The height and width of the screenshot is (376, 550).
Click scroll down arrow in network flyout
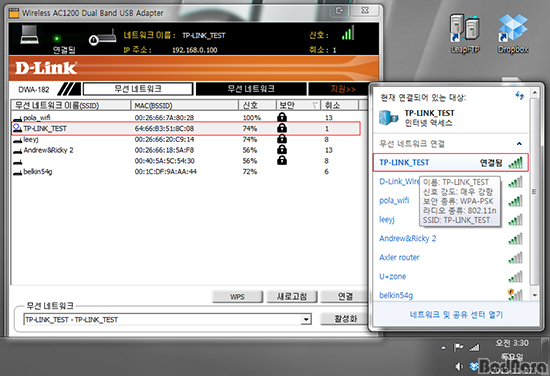pos(535,295)
